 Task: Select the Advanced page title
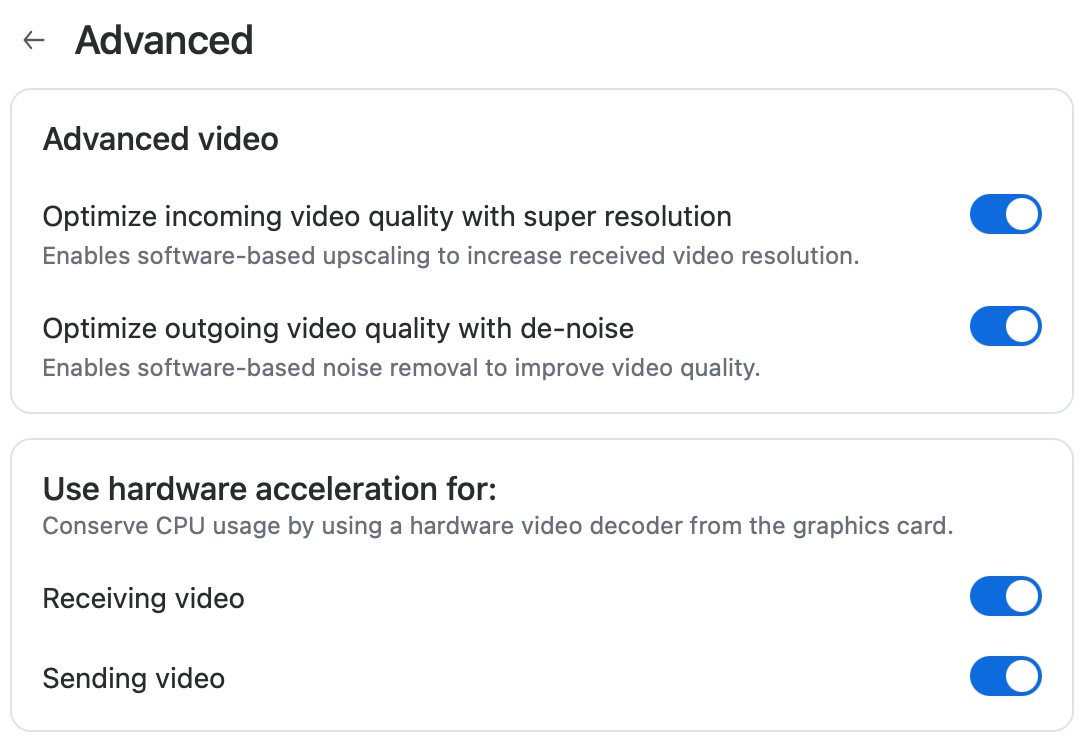(164, 40)
